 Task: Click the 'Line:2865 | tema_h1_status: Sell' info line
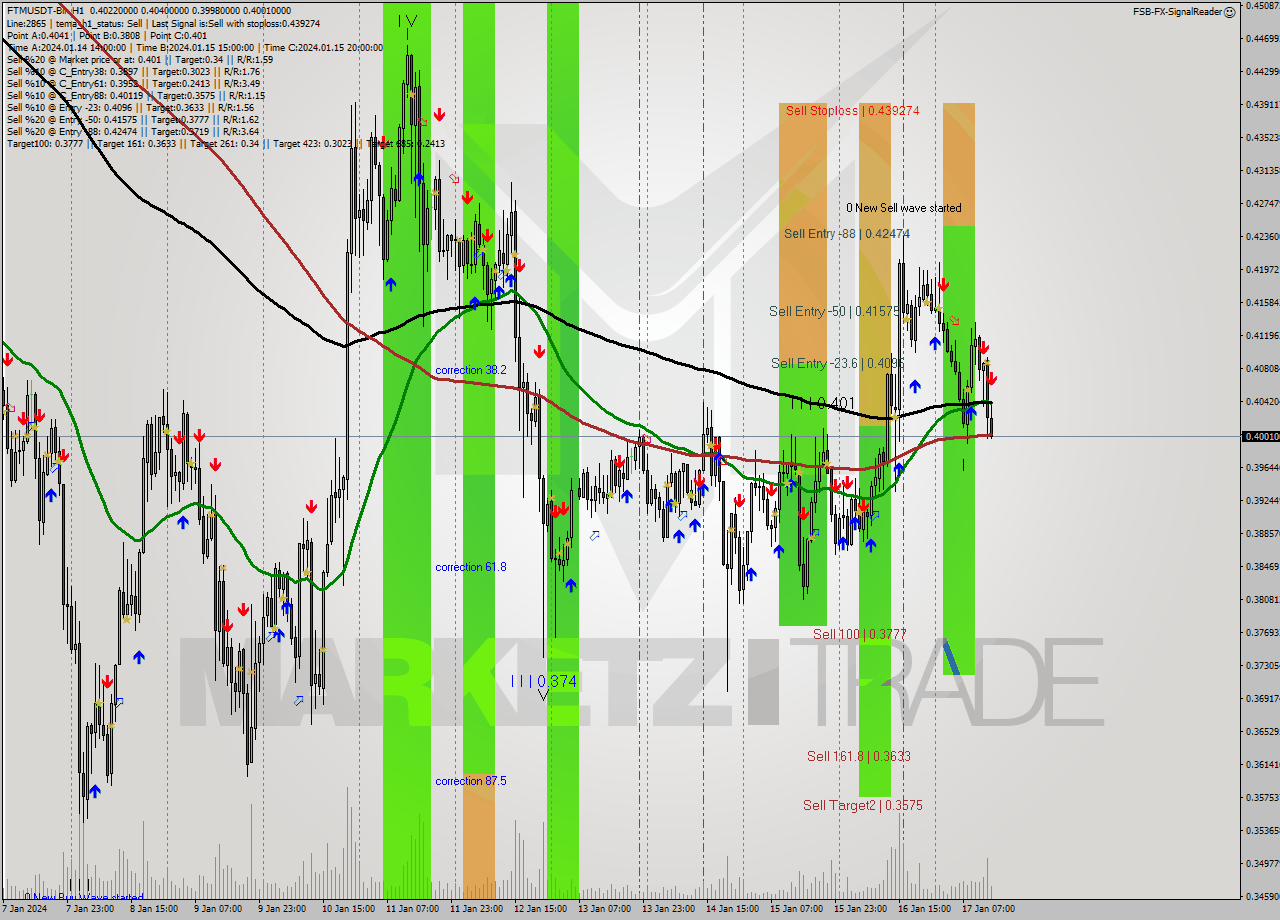click(163, 23)
